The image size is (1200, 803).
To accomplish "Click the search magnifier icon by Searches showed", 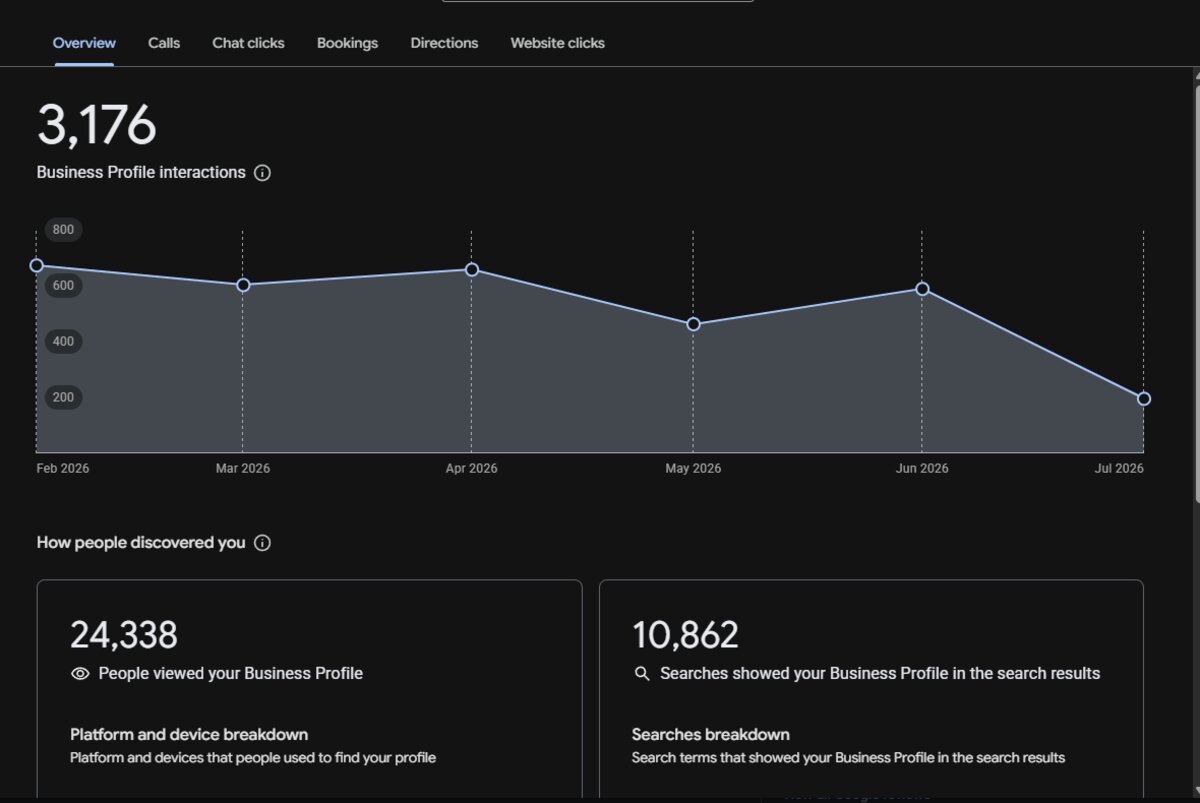I will click(643, 674).
